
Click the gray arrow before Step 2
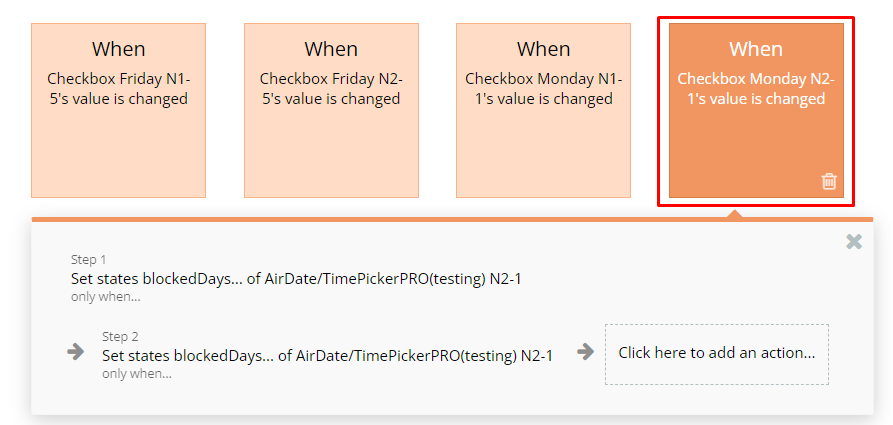[75, 352]
